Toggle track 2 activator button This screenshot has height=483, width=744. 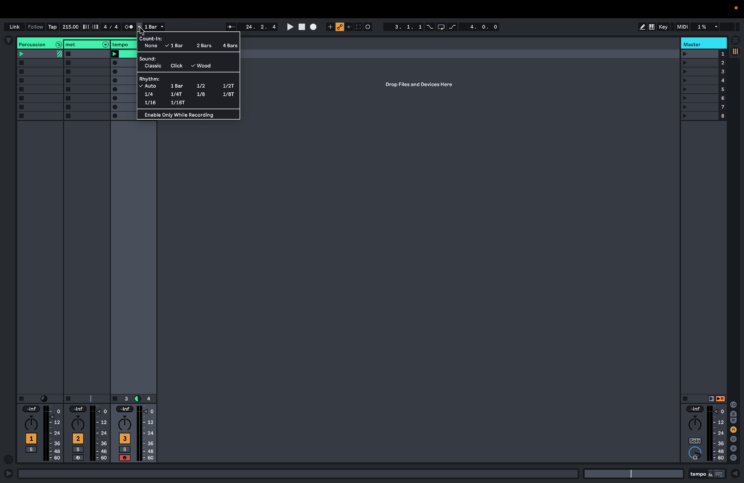[78, 438]
